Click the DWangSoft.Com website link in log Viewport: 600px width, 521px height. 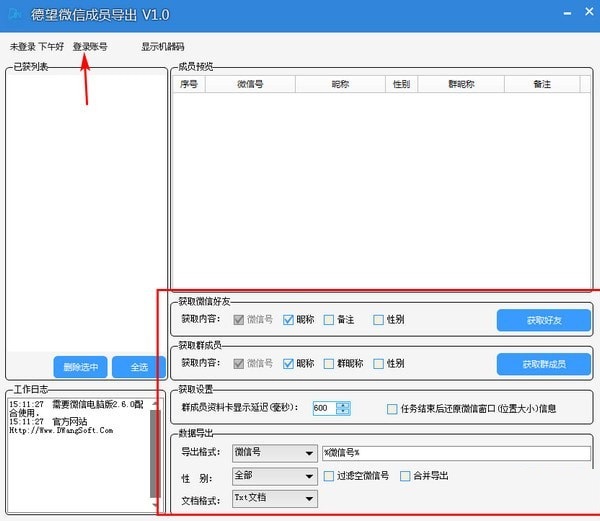(x=60, y=431)
